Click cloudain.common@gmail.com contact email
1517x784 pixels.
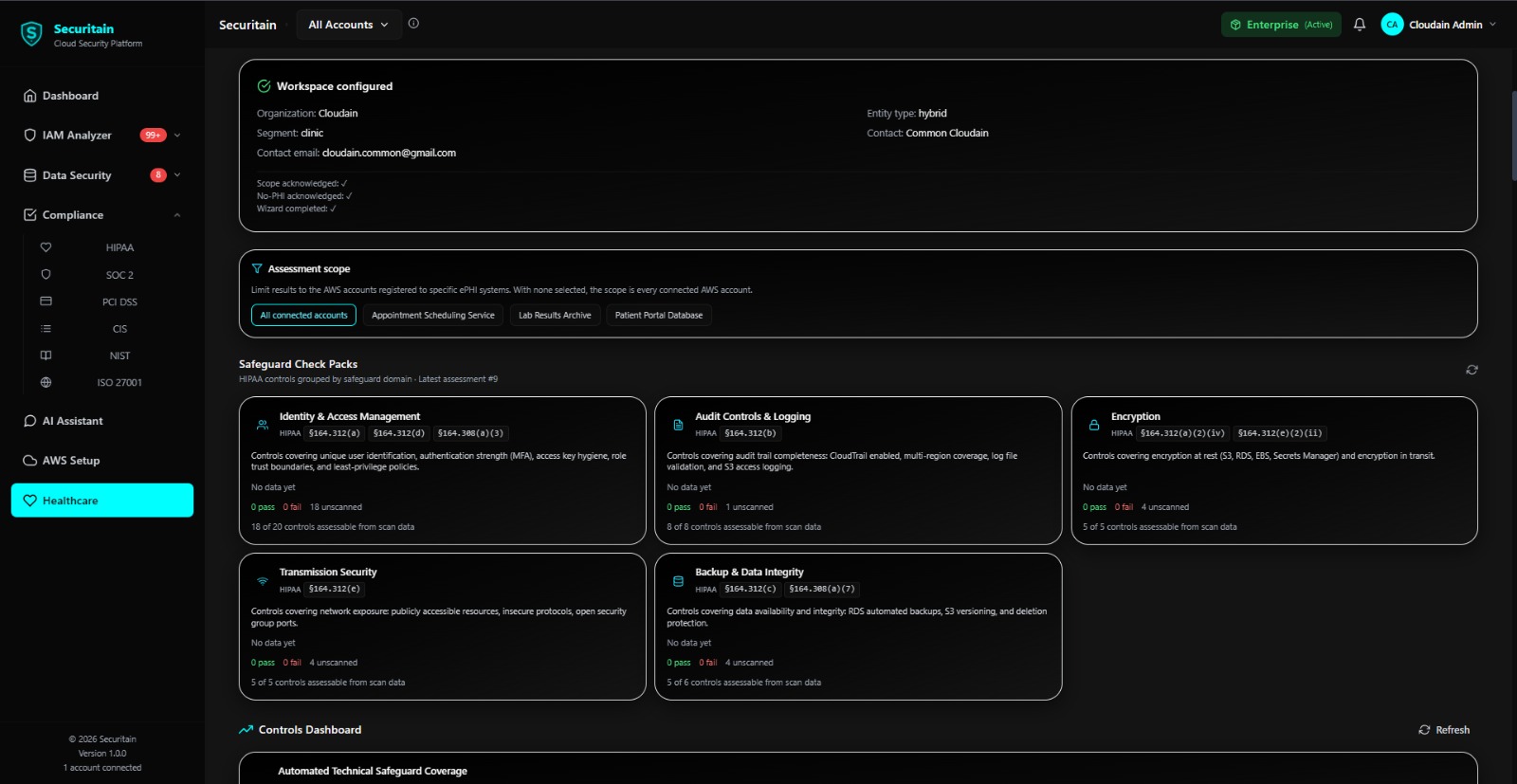[389, 153]
